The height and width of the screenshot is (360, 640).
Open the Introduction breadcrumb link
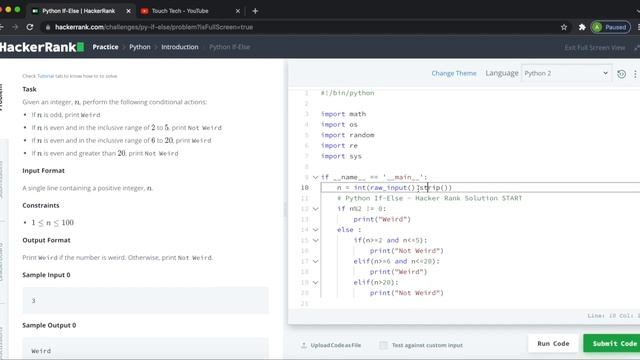tap(180, 47)
